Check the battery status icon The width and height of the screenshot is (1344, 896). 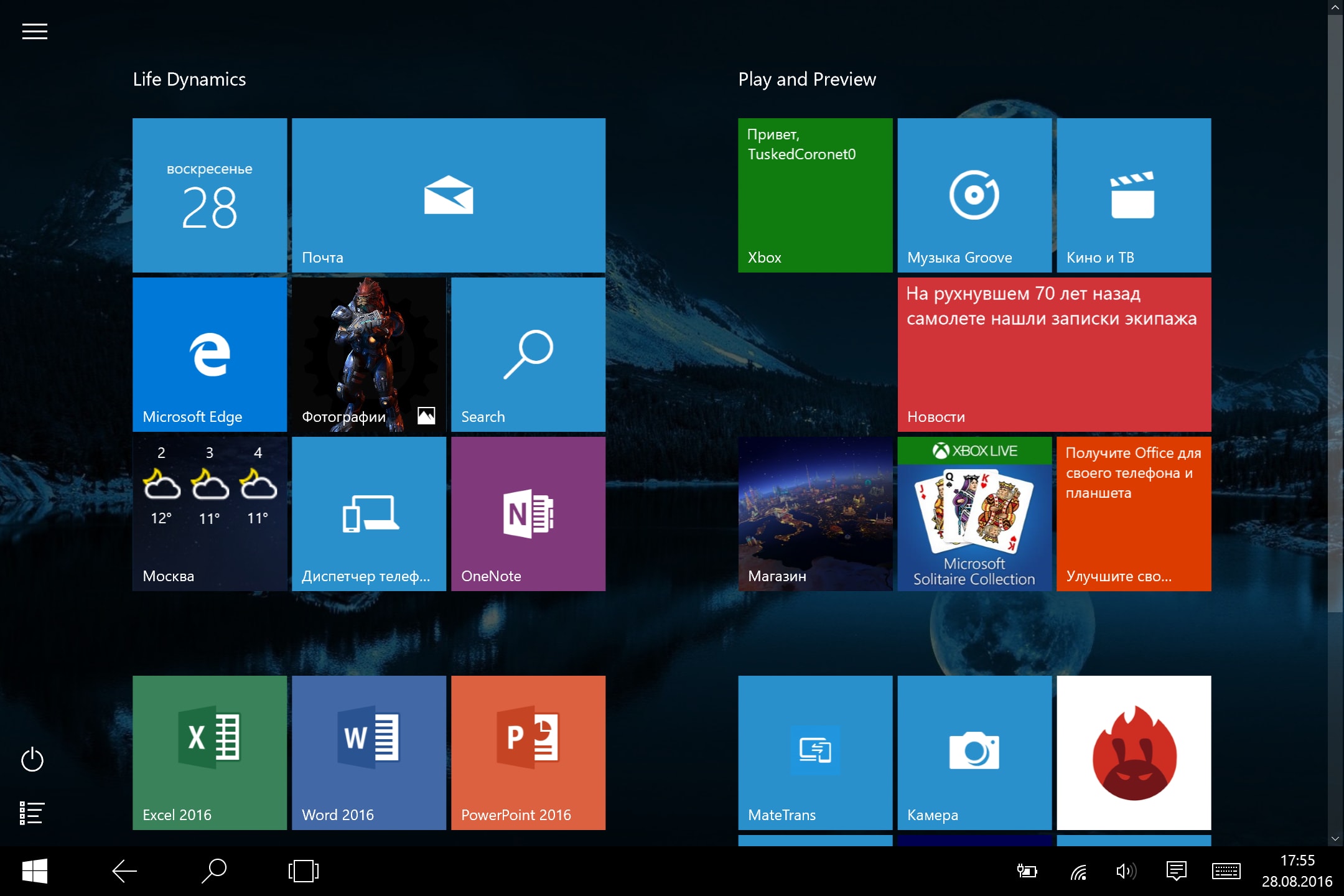[1027, 871]
